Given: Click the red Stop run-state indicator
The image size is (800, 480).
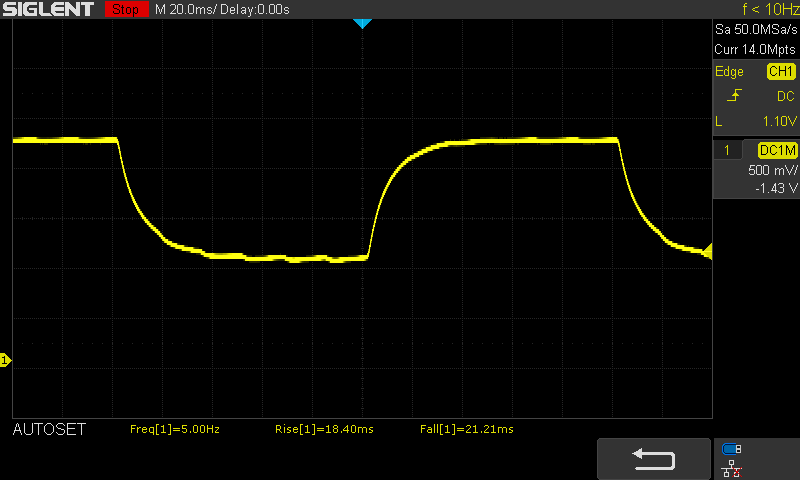Looking at the screenshot, I should click(x=126, y=9).
